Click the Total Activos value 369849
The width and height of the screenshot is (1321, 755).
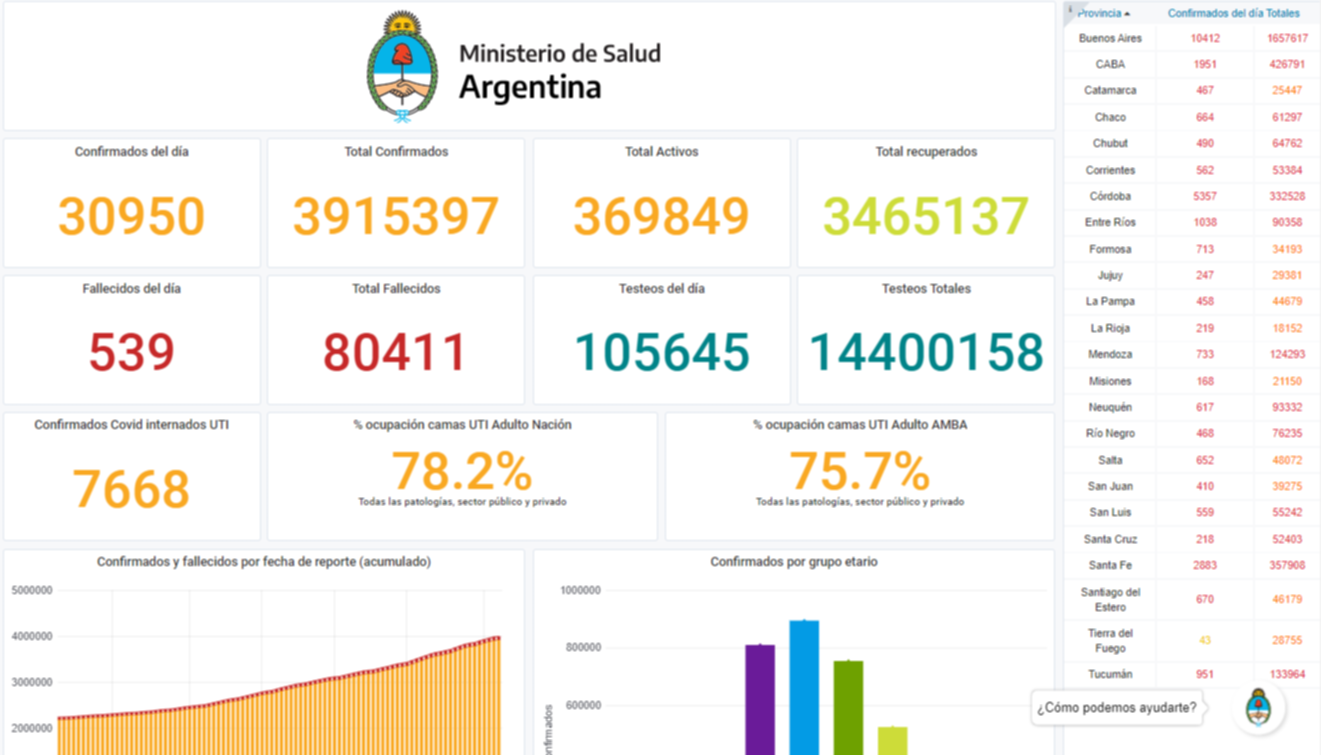[661, 216]
